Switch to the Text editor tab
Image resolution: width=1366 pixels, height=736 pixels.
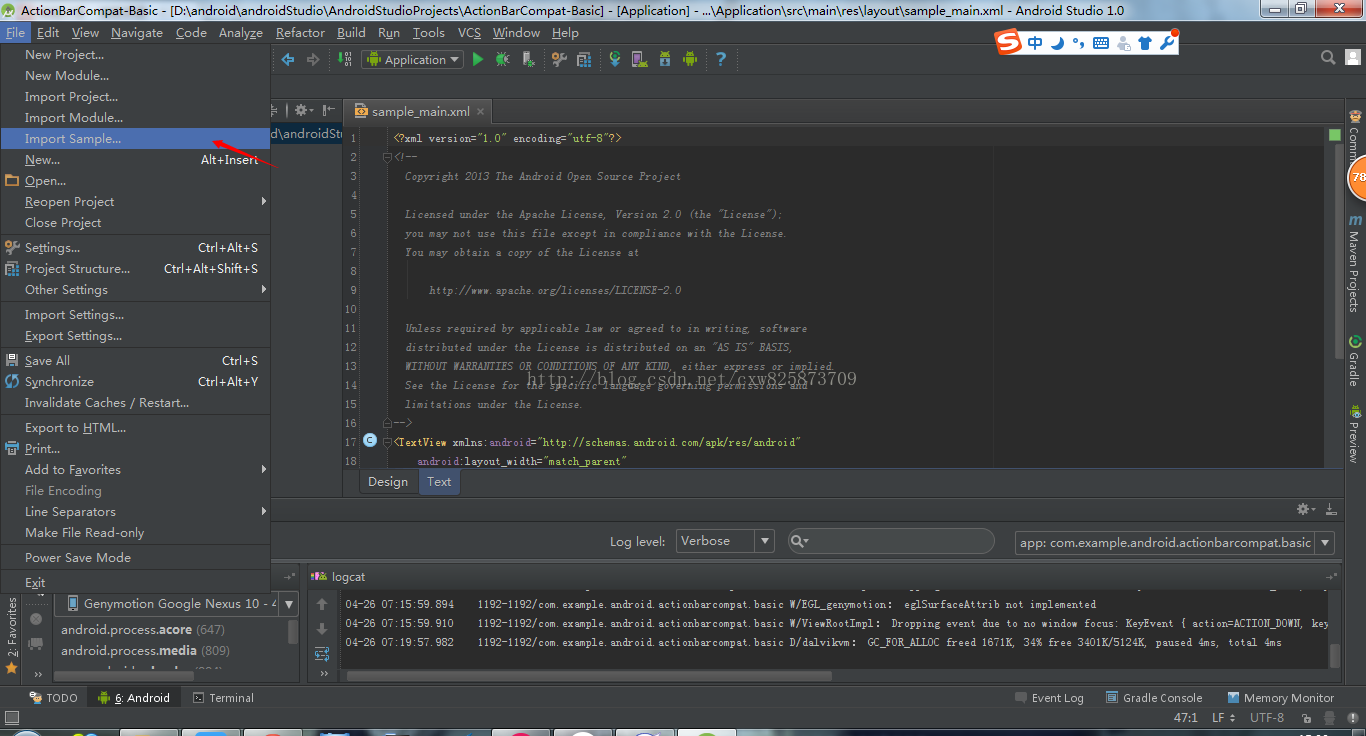click(439, 482)
